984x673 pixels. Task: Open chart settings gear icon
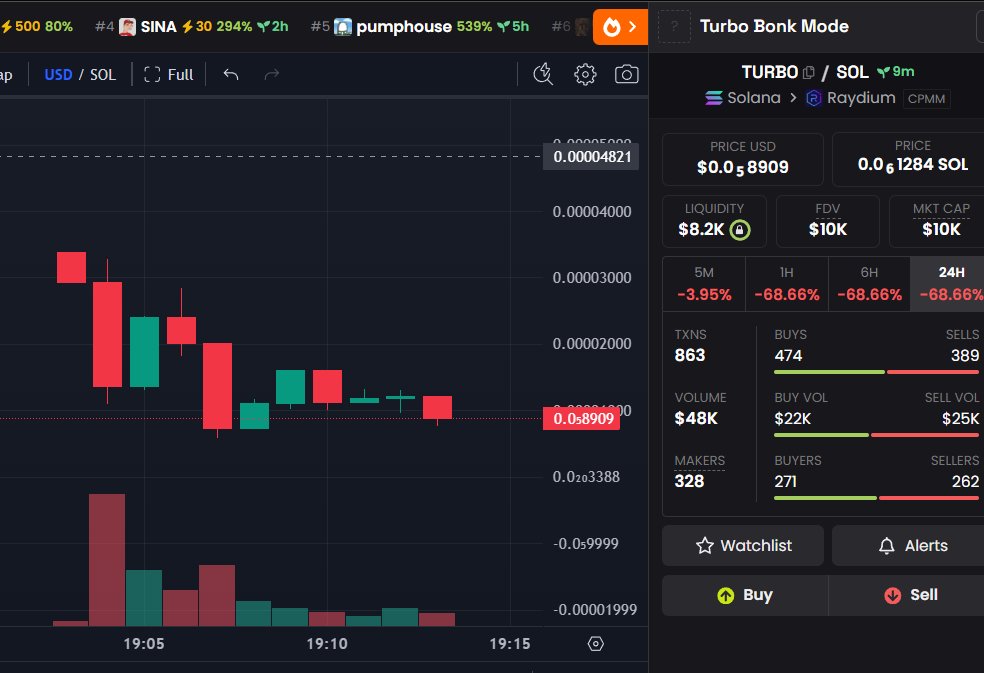585,75
